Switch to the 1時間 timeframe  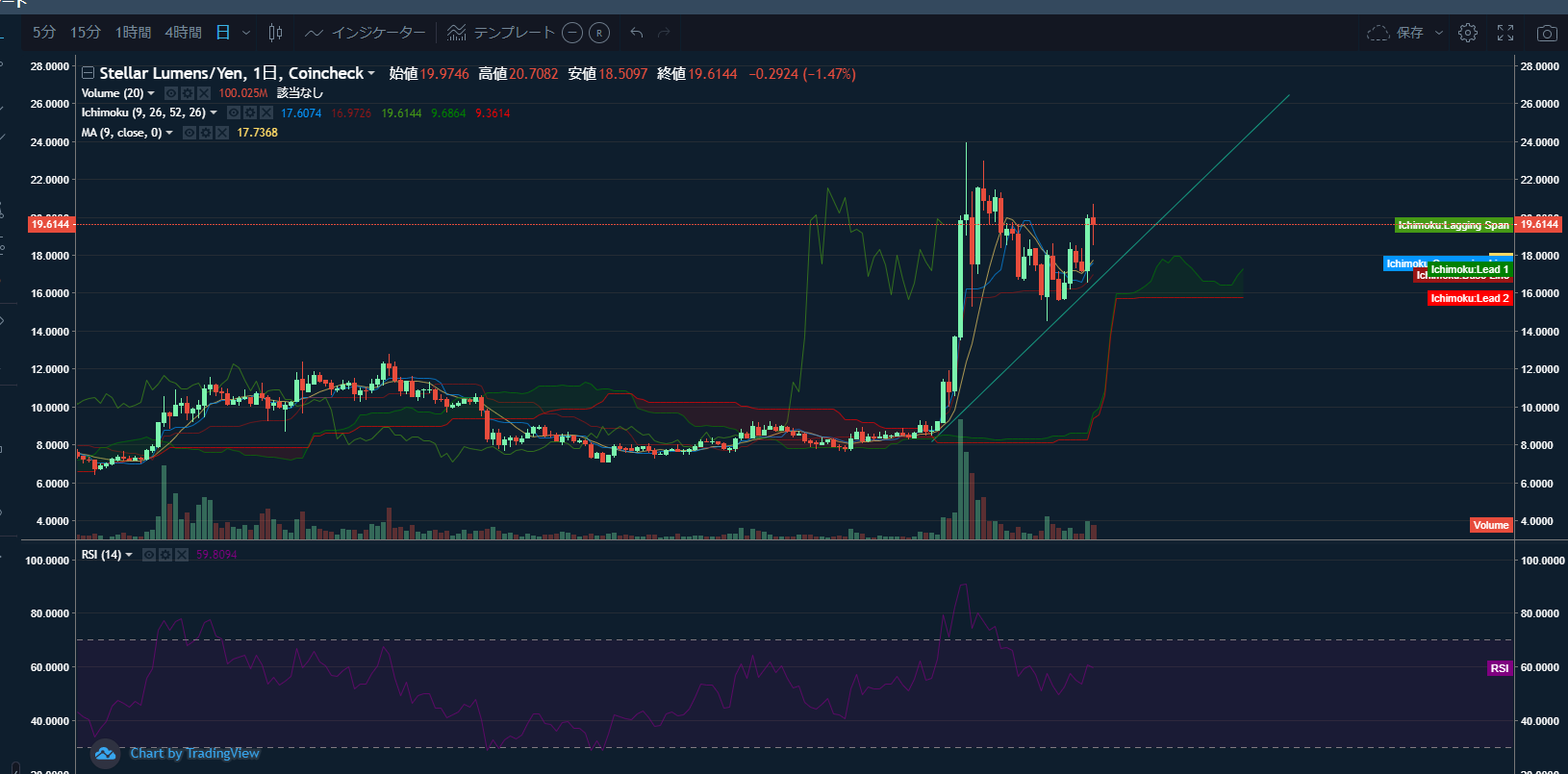(133, 33)
